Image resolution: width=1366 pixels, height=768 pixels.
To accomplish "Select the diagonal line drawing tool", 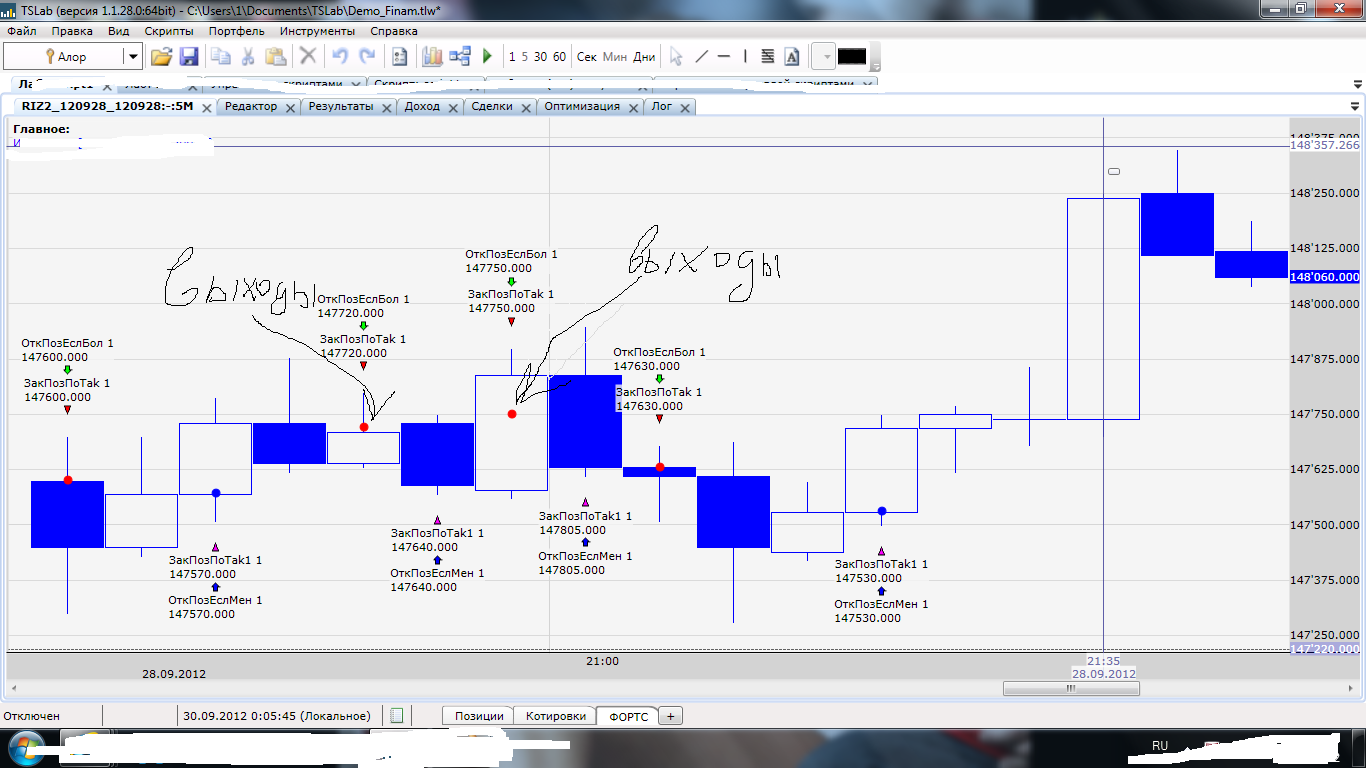I will (701, 57).
